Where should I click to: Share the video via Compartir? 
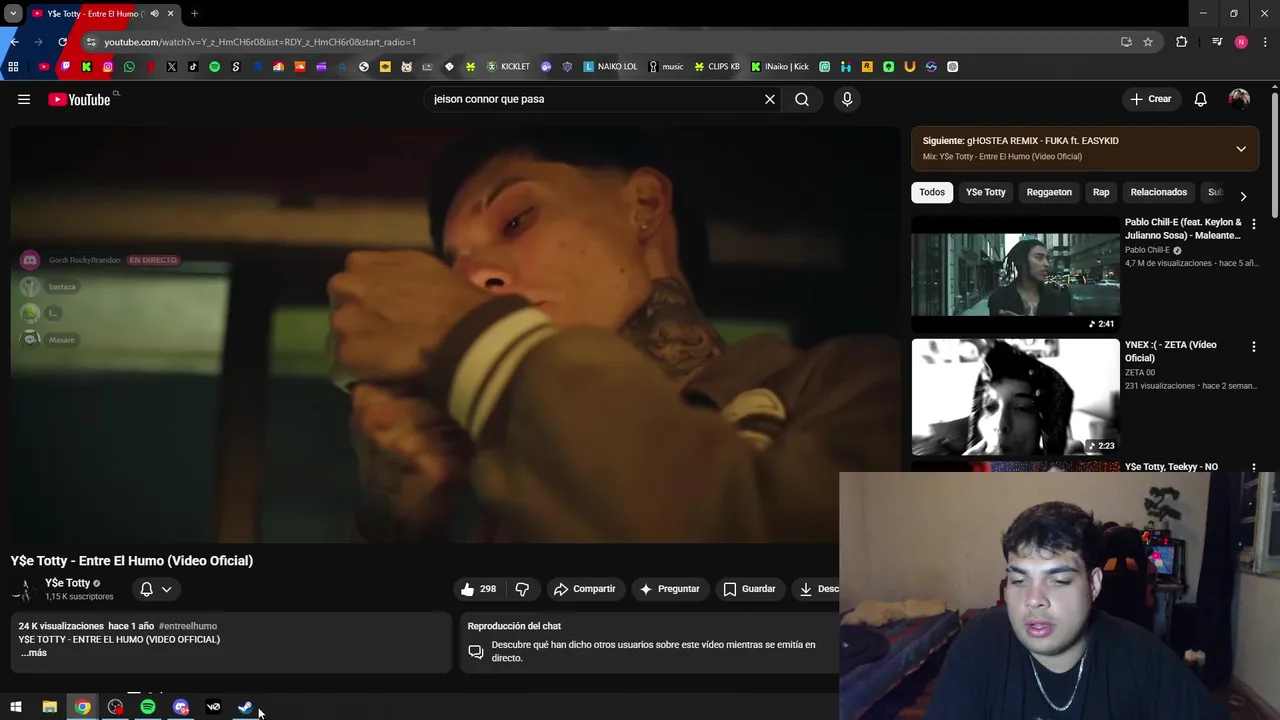pos(584,589)
